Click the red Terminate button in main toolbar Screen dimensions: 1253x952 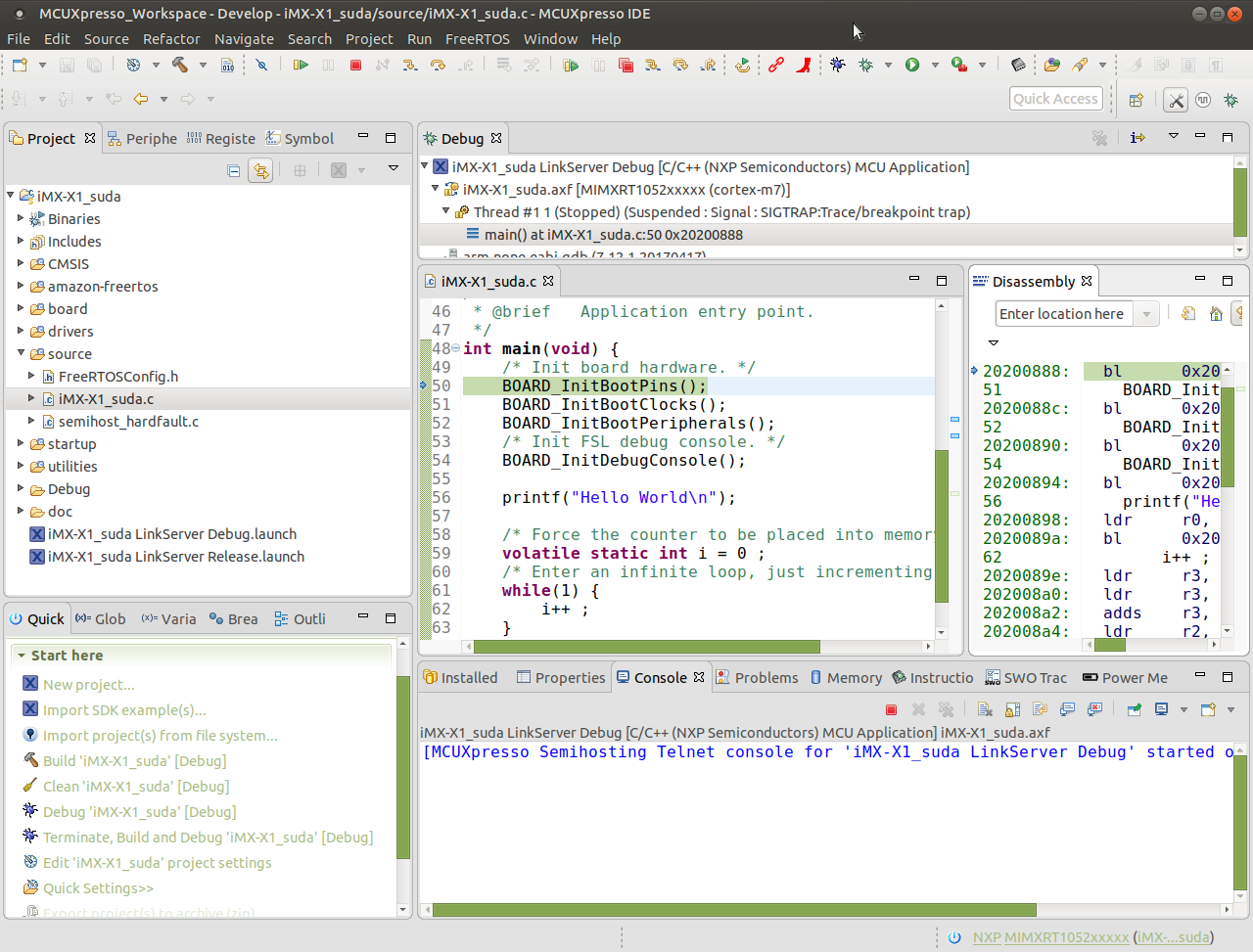click(355, 65)
